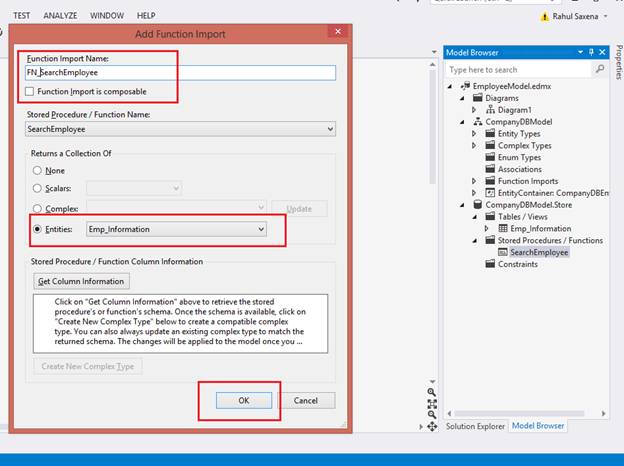Image resolution: width=624 pixels, height=466 pixels.
Task: Click the search magnifier icon in Model Browser
Action: coord(600,69)
